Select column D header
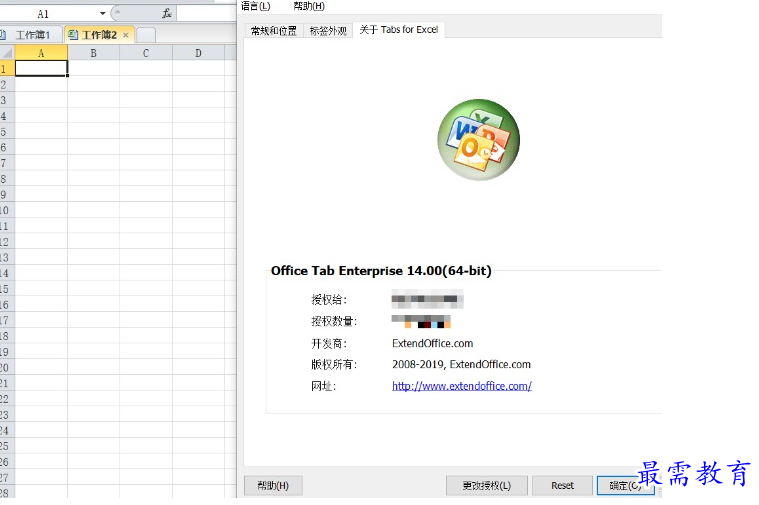Viewport: 759px width, 505px height. click(198, 53)
